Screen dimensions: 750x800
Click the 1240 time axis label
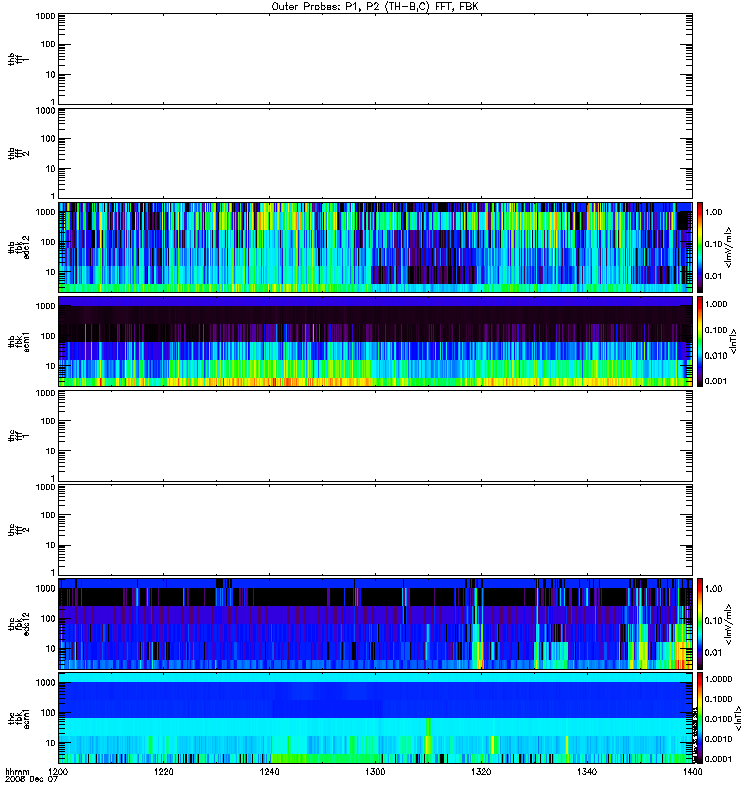(x=269, y=772)
